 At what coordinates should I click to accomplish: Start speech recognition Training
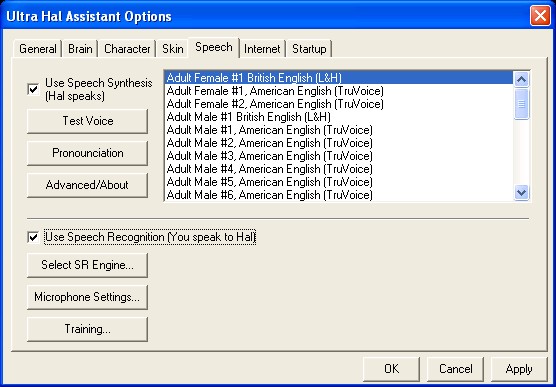tap(88, 329)
